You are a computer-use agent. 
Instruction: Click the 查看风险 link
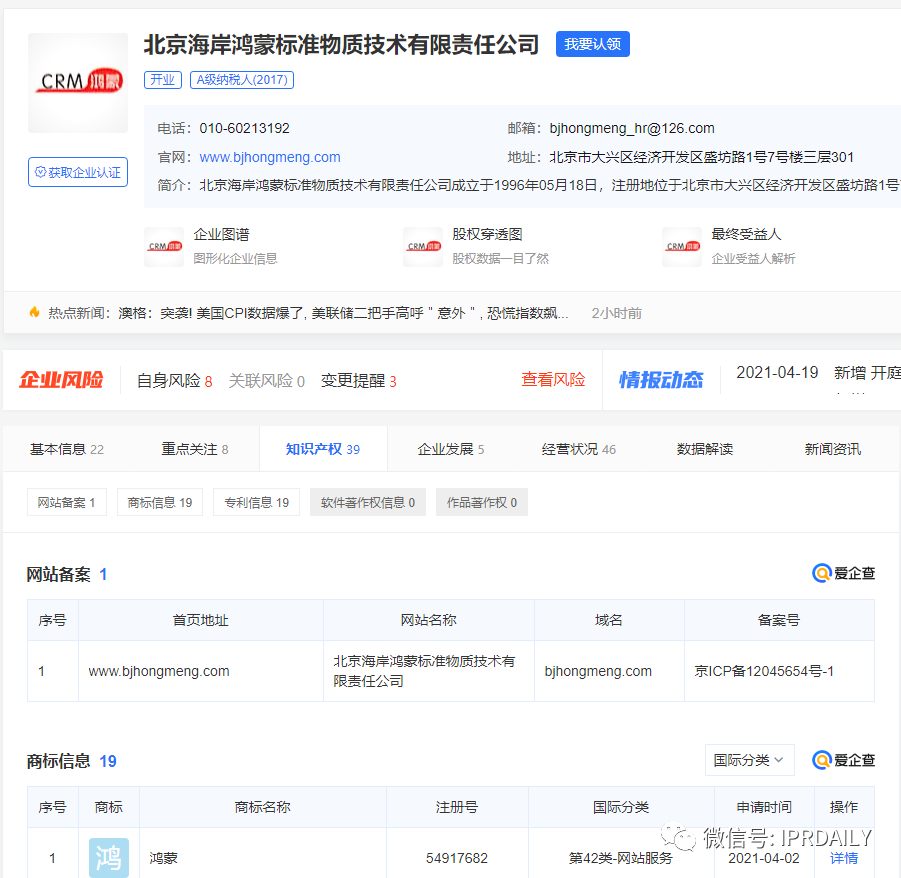tap(553, 379)
